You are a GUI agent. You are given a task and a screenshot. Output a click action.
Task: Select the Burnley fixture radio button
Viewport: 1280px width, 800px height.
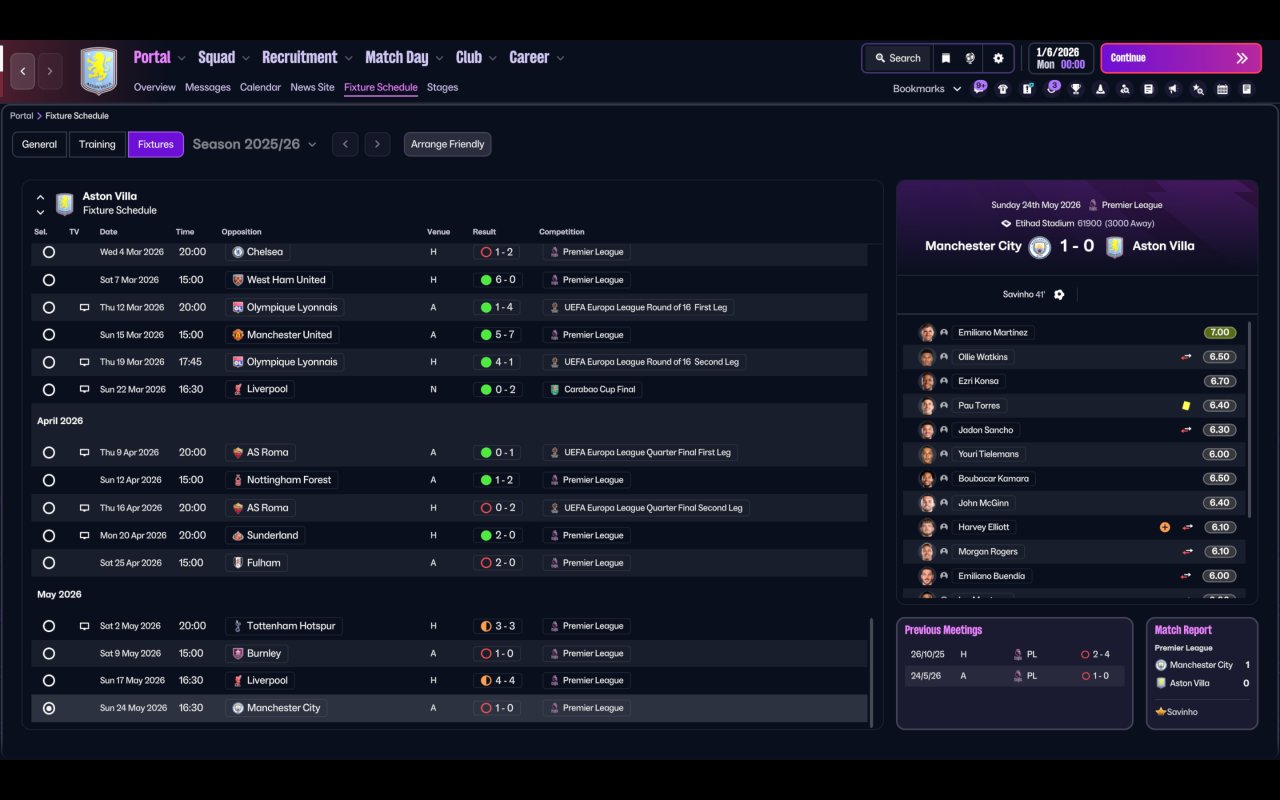pos(49,654)
